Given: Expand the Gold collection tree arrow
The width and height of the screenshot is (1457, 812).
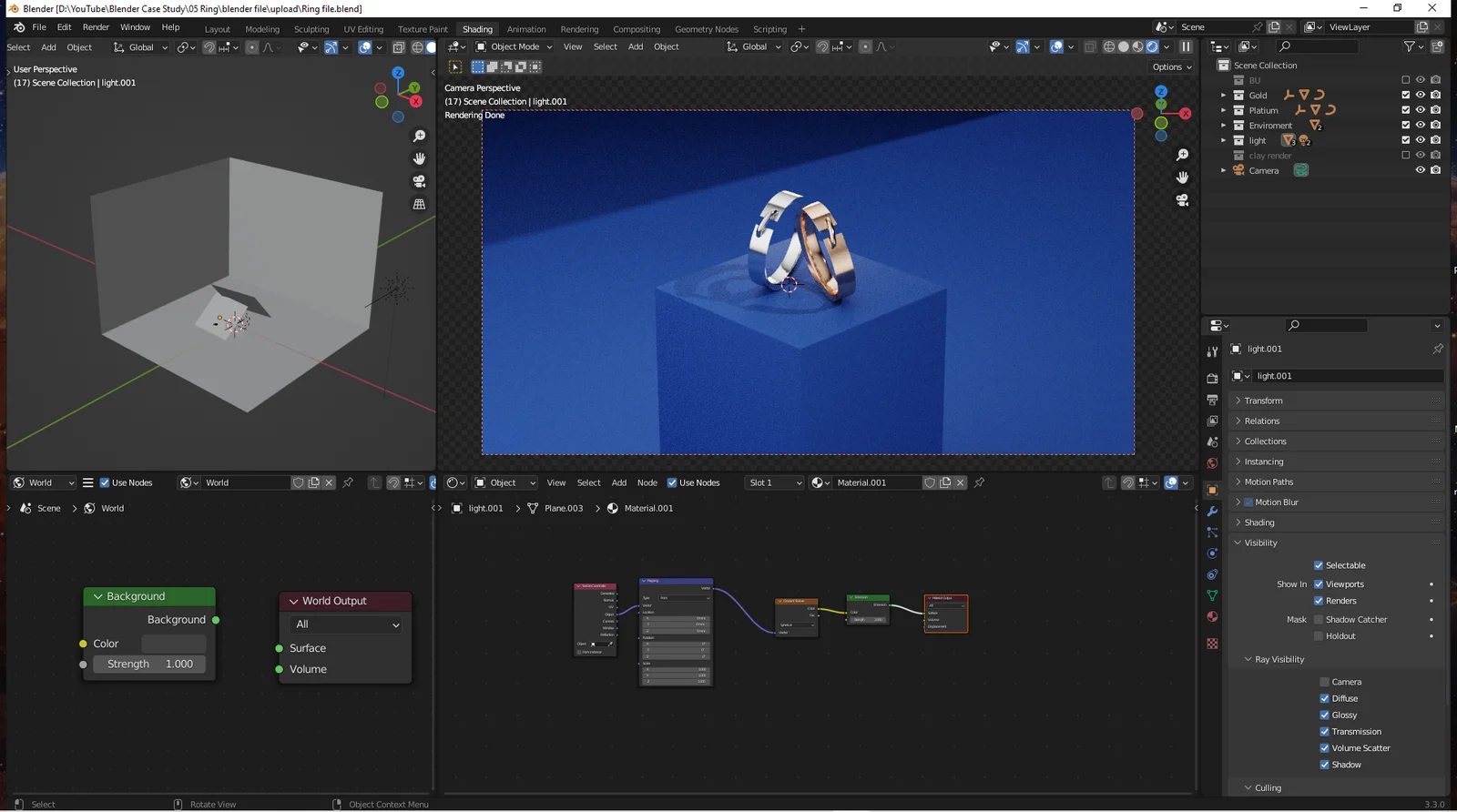Looking at the screenshot, I should pos(1223,95).
